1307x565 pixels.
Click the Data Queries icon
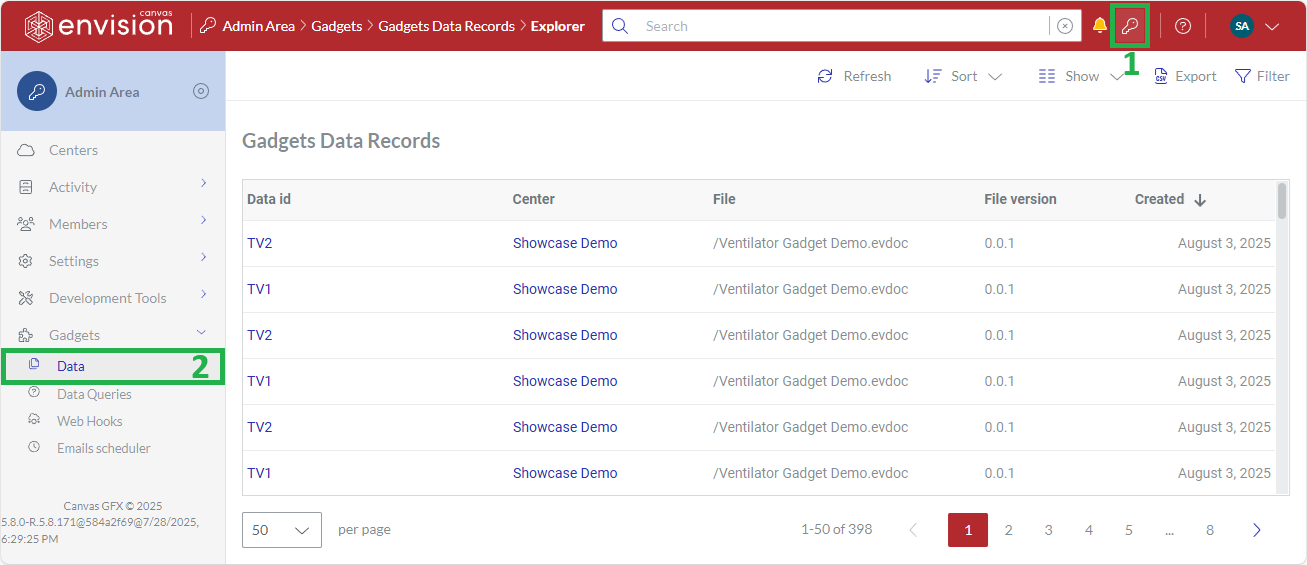tap(34, 393)
